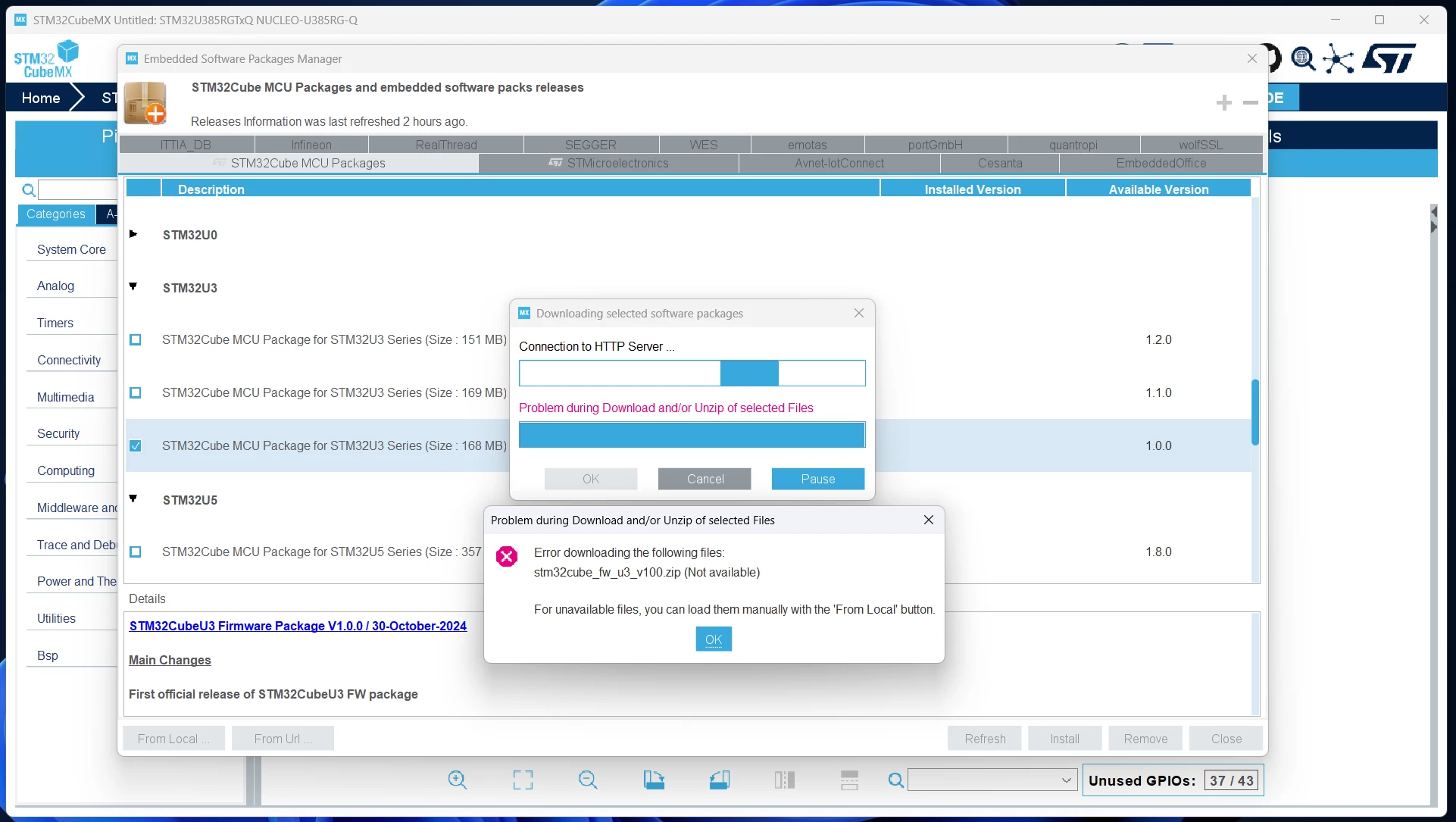Open the Avnet-IotConnect tab
Screen dimensions: 1456x822
[x=839, y=163]
